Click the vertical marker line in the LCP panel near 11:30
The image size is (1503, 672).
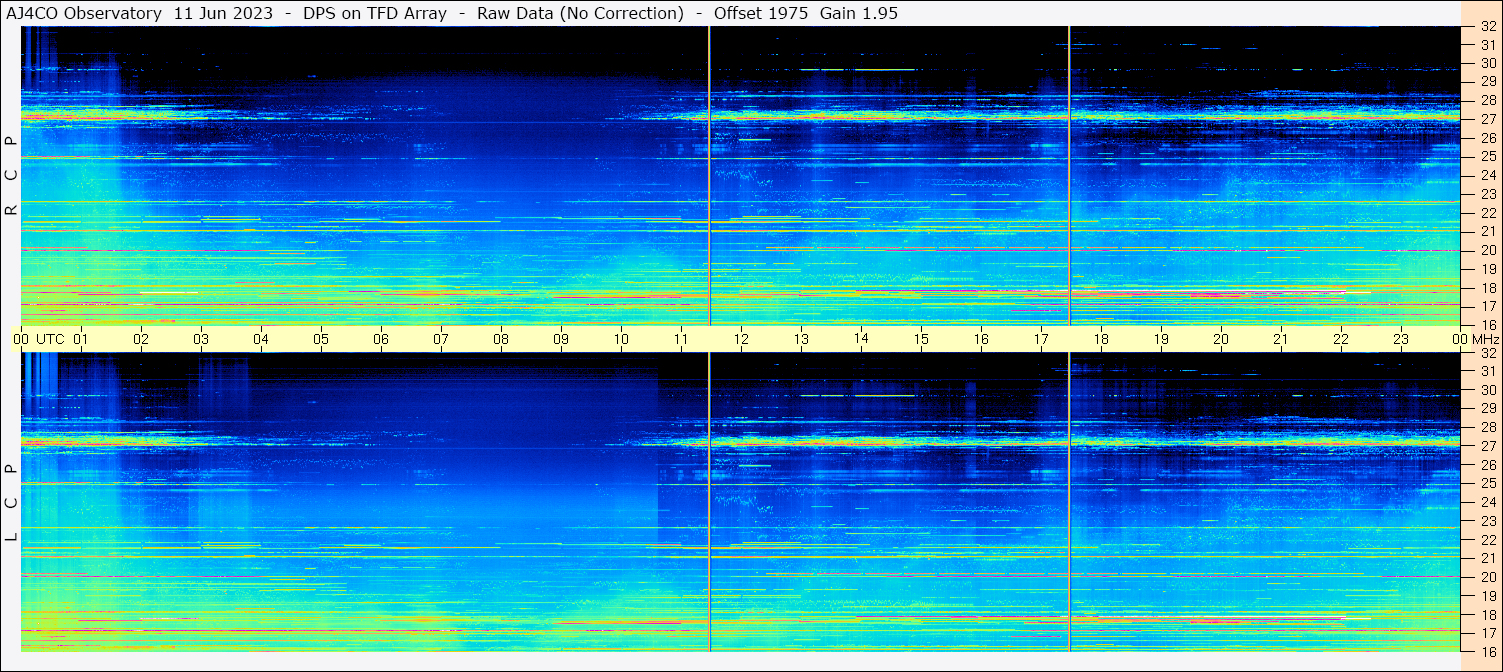pyautogui.click(x=709, y=502)
